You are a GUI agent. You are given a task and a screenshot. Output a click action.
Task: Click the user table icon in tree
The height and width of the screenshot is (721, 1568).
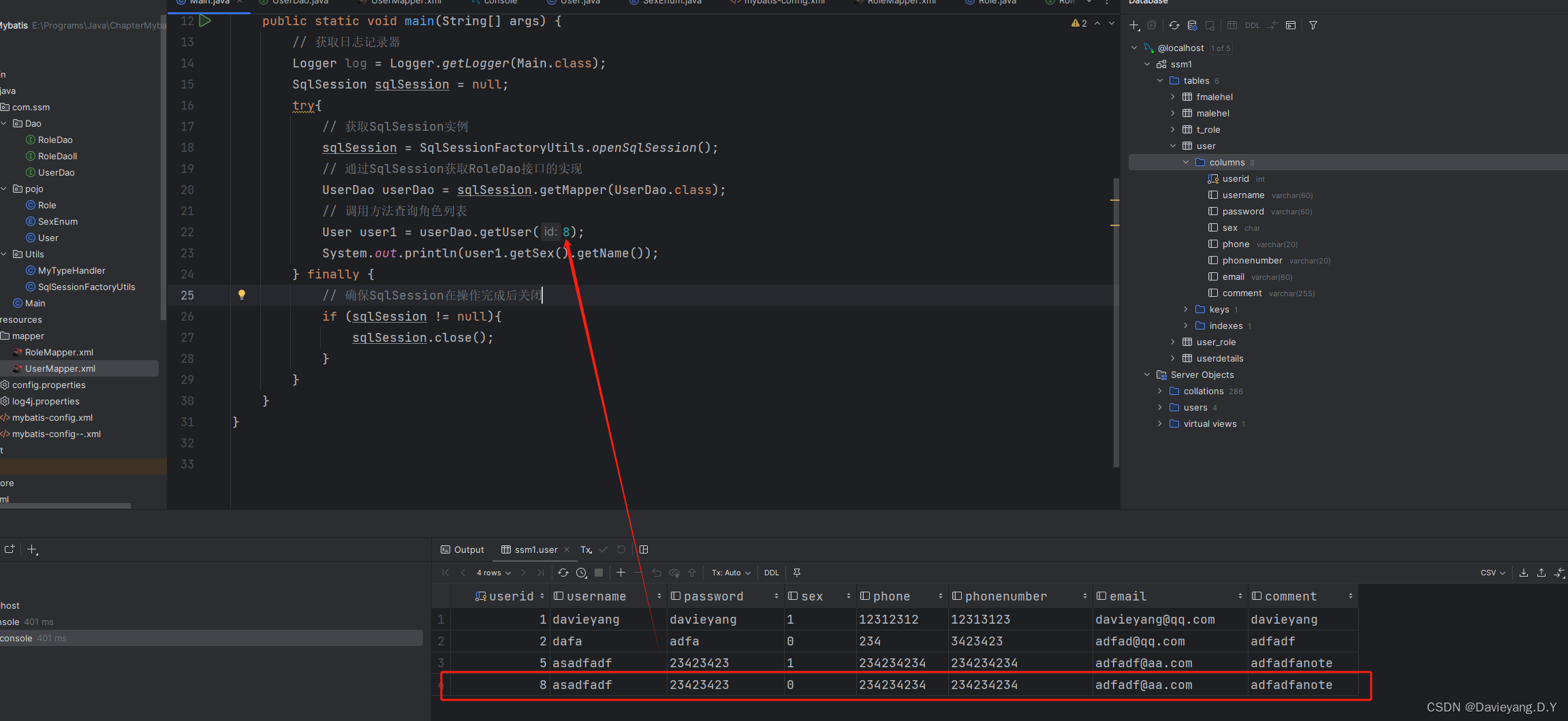tap(1187, 146)
